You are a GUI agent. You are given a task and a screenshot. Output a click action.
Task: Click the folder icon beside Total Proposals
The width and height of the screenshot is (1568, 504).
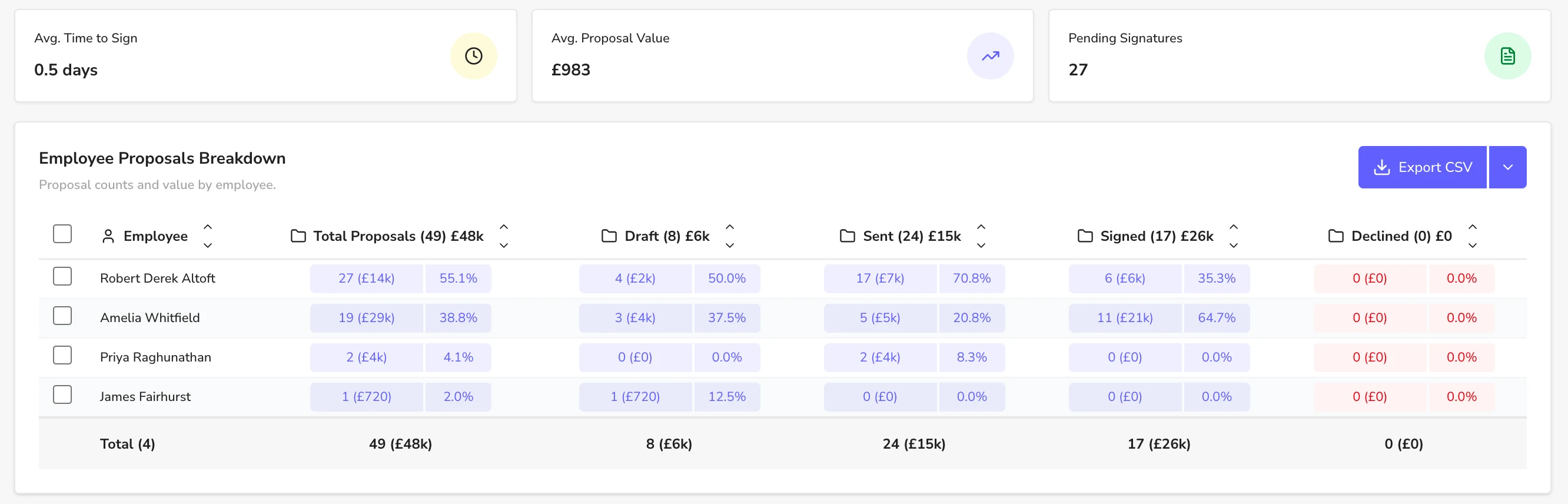pos(298,236)
